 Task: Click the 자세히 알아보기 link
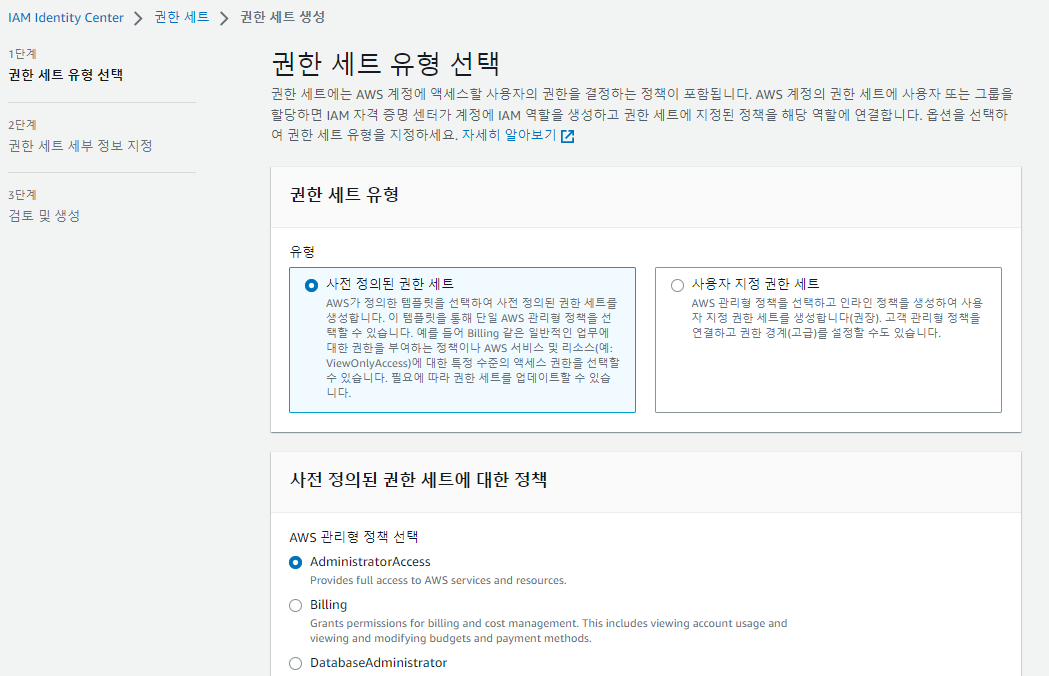[x=508, y=135]
